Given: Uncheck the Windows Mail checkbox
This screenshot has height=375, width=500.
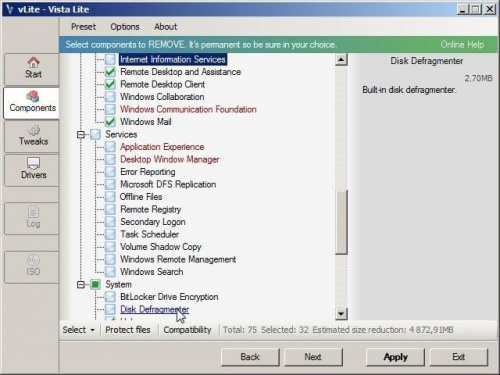Looking at the screenshot, I should pyautogui.click(x=110, y=122).
